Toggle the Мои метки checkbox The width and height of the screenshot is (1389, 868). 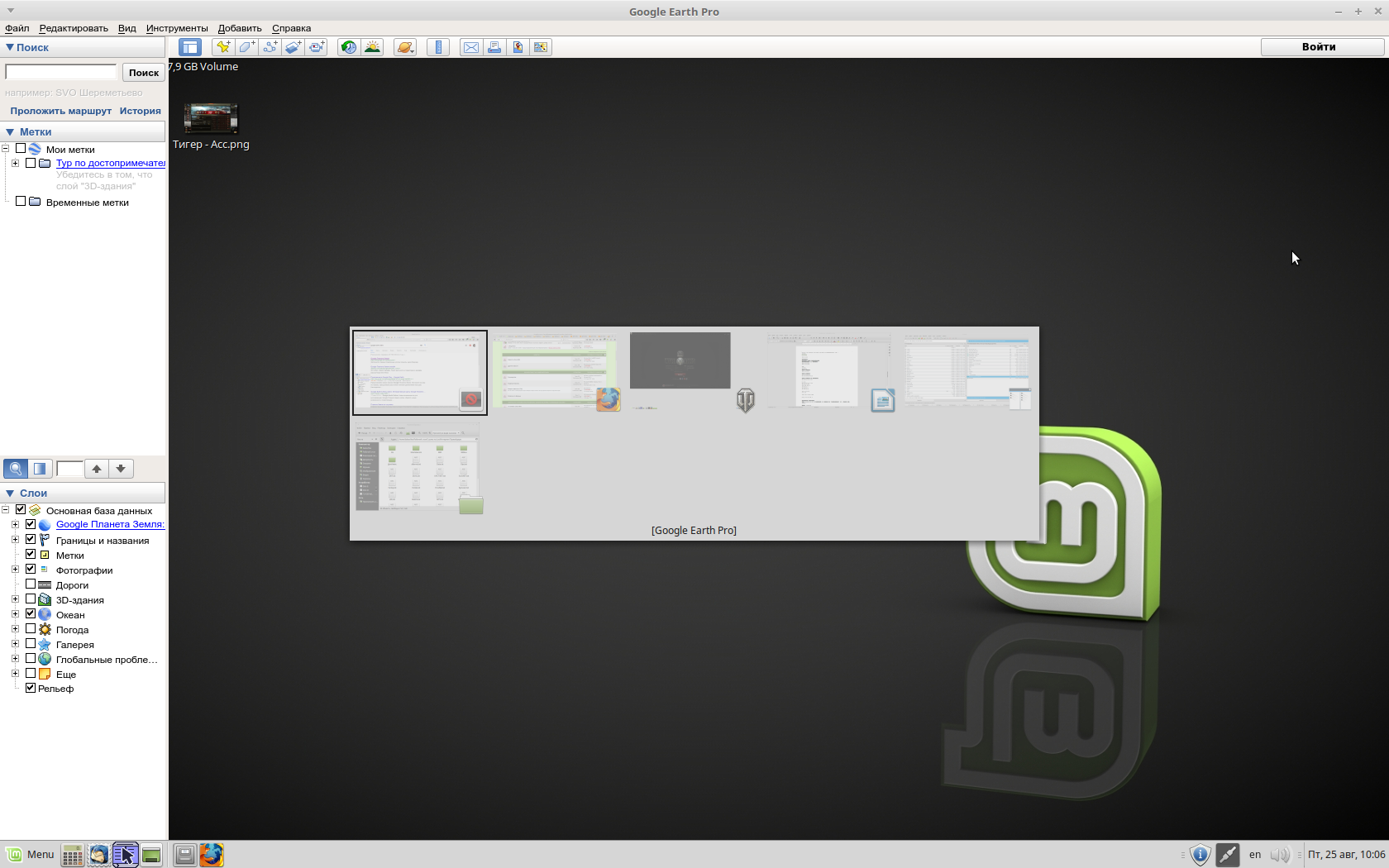coord(21,149)
